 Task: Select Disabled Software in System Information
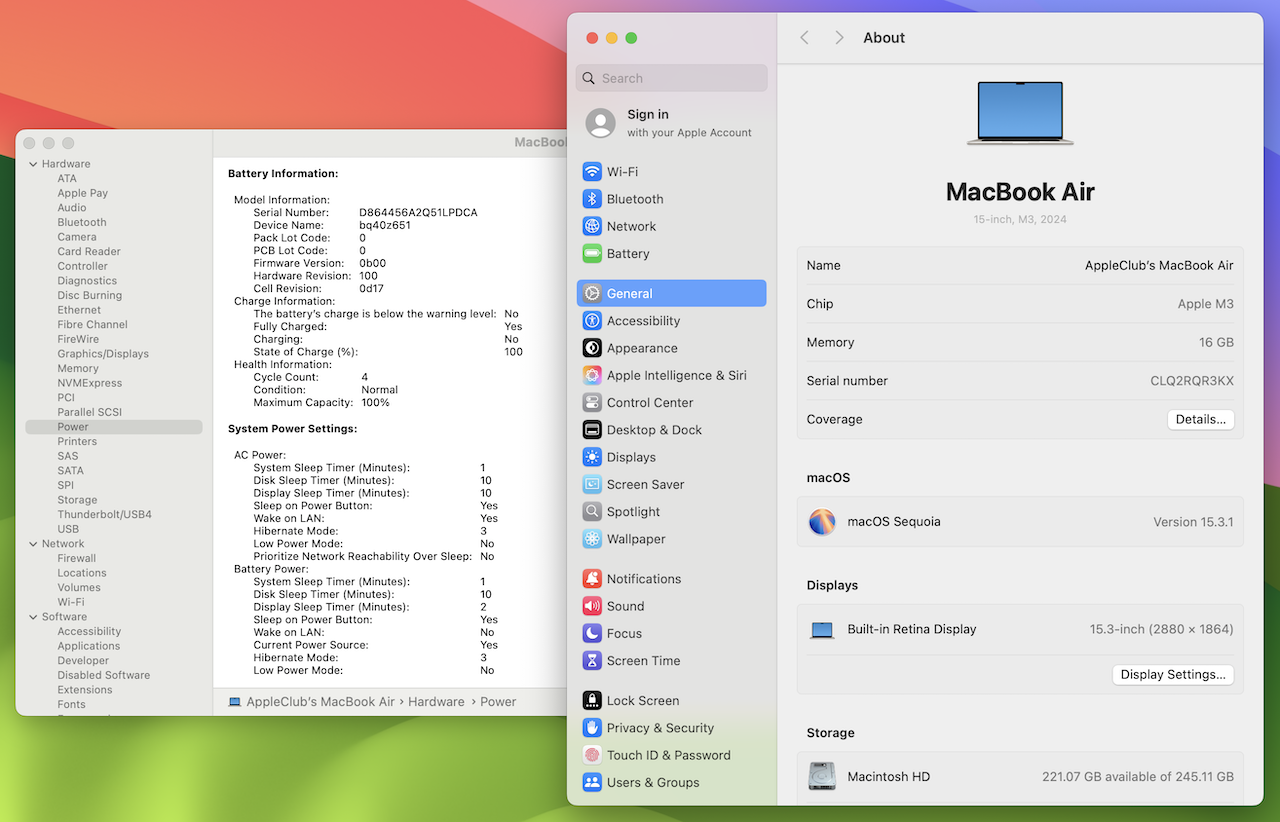[x=104, y=675]
